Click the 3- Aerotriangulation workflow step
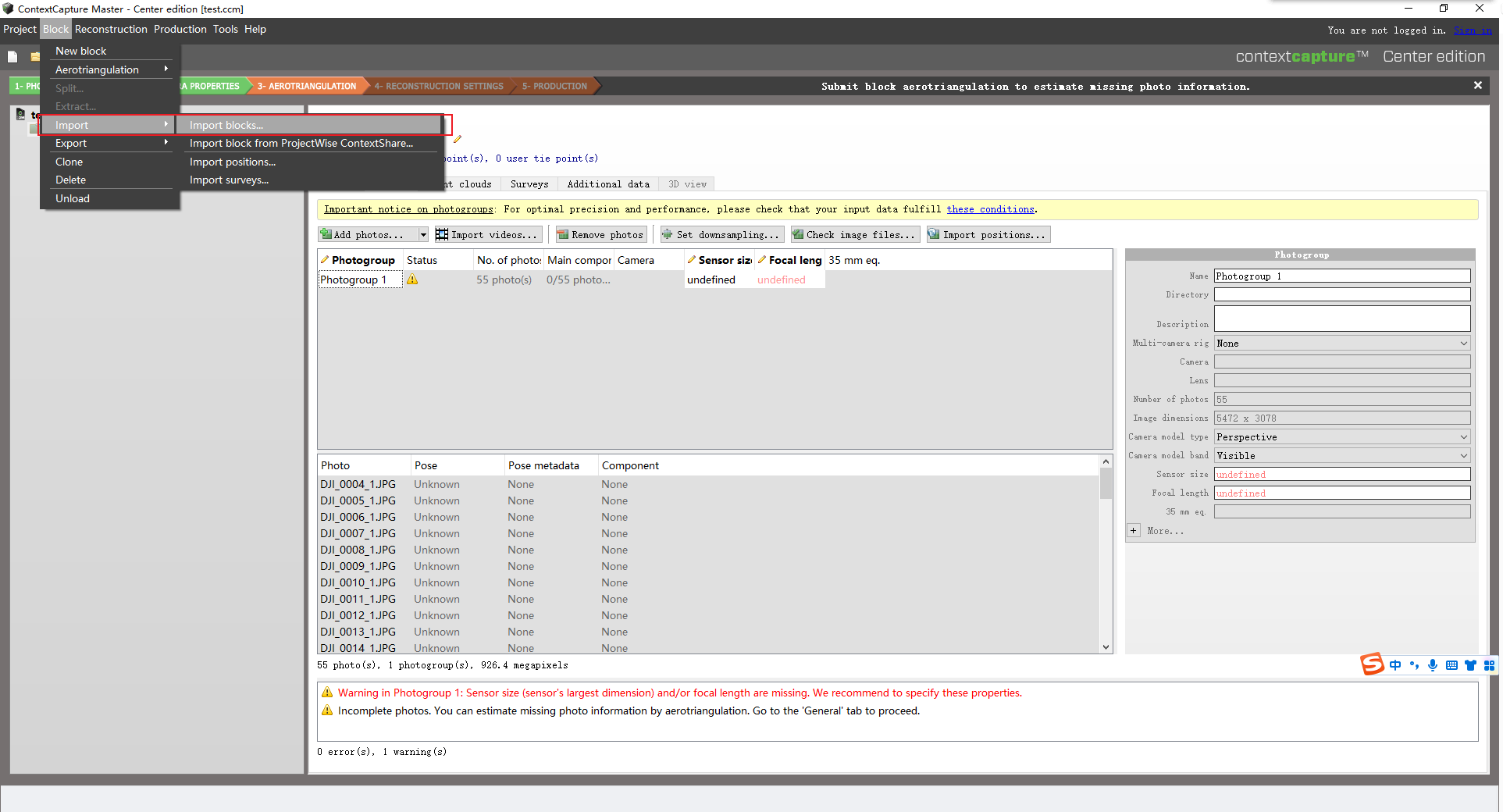Screen dimensions: 1503x812 coord(307,86)
